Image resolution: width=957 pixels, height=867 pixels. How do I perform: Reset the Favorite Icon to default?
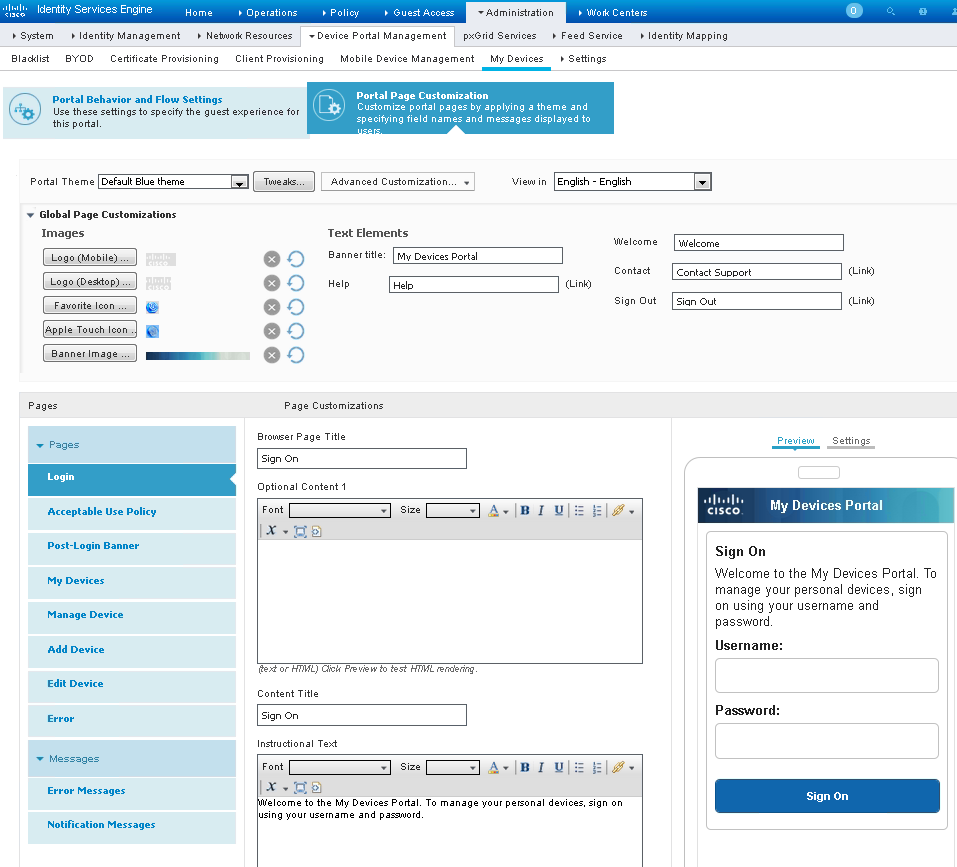[296, 307]
